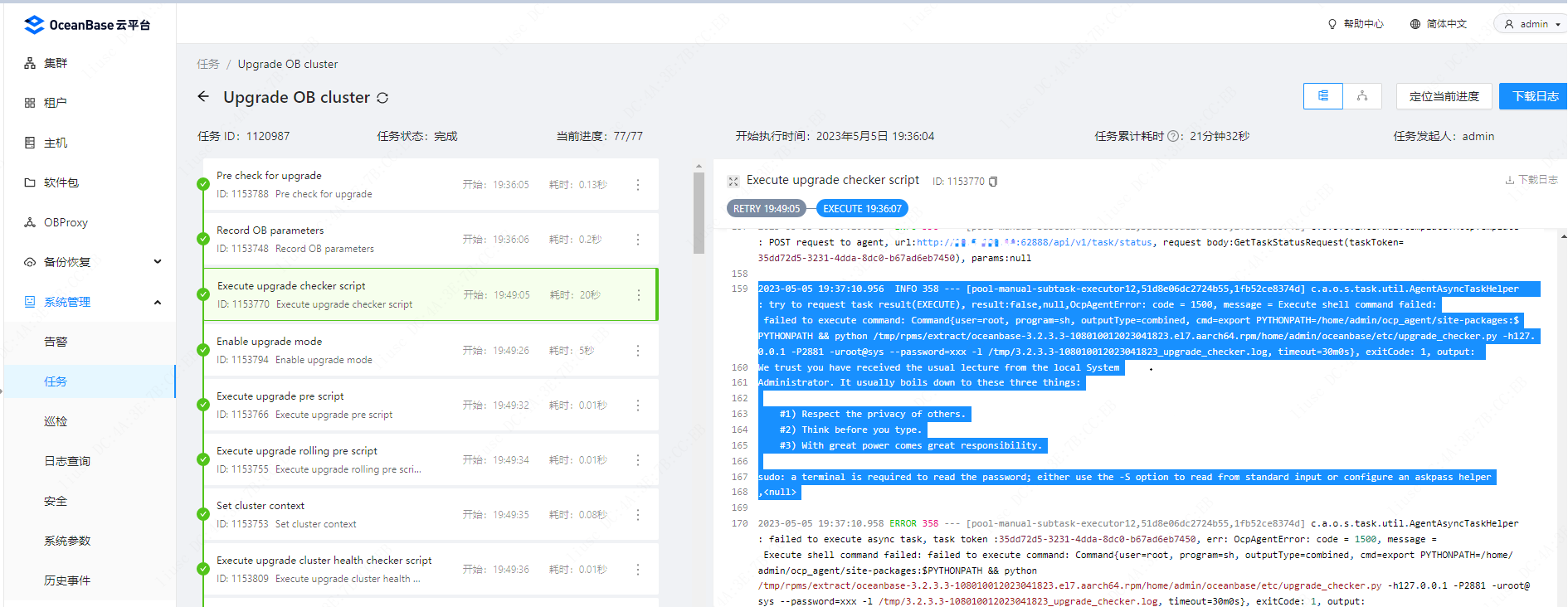Select the EXECUTE 19:36:07 log tab
Screen dimensions: 1568x607
click(862, 209)
